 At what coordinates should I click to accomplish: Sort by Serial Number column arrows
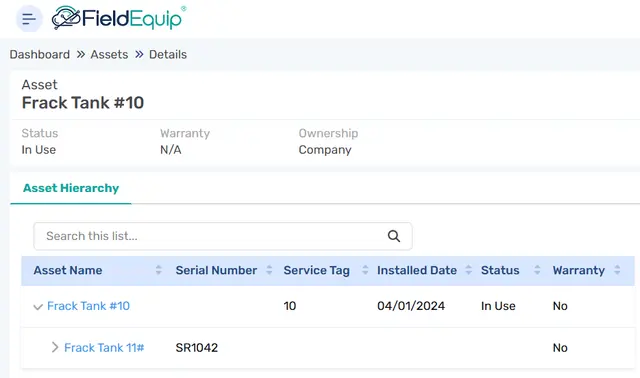tap(269, 270)
